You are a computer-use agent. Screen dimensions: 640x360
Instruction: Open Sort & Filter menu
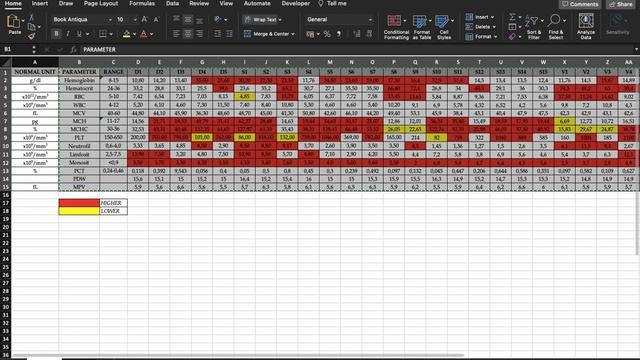533,27
